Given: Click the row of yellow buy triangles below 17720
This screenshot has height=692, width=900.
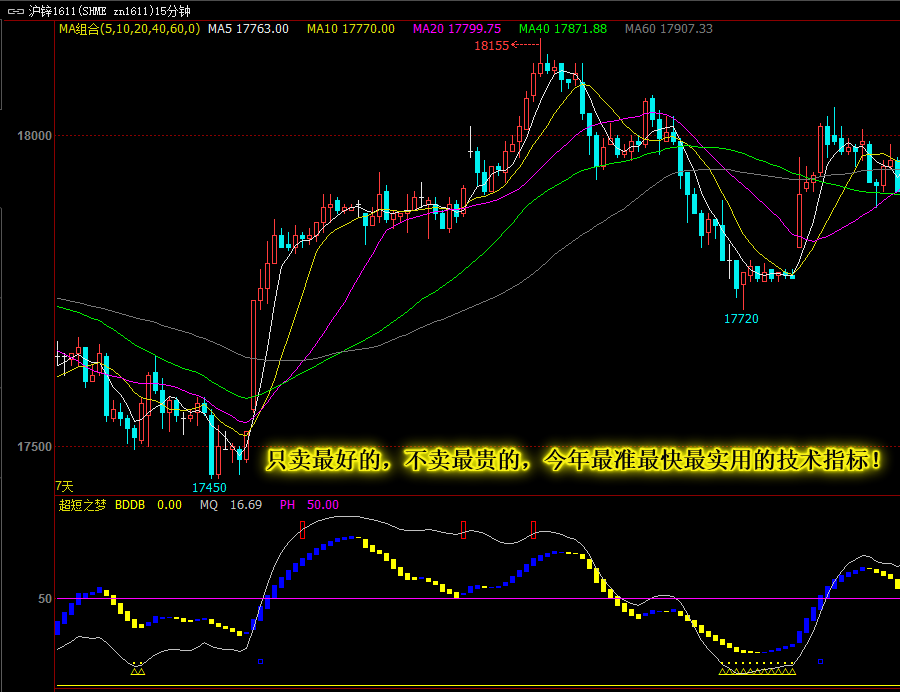Looking at the screenshot, I should pyautogui.click(x=757, y=669).
